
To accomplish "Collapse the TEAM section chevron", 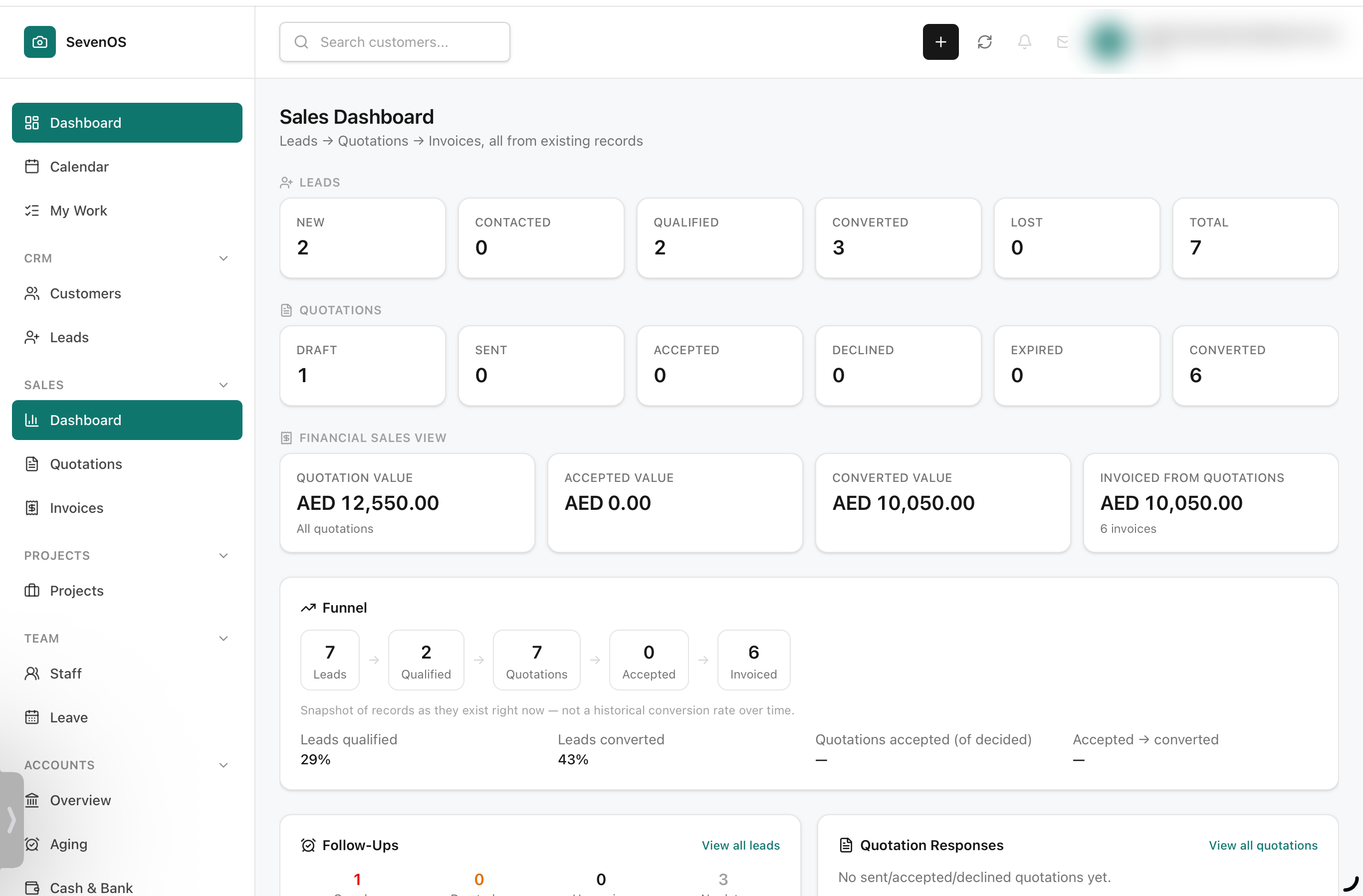I will click(x=224, y=639).
